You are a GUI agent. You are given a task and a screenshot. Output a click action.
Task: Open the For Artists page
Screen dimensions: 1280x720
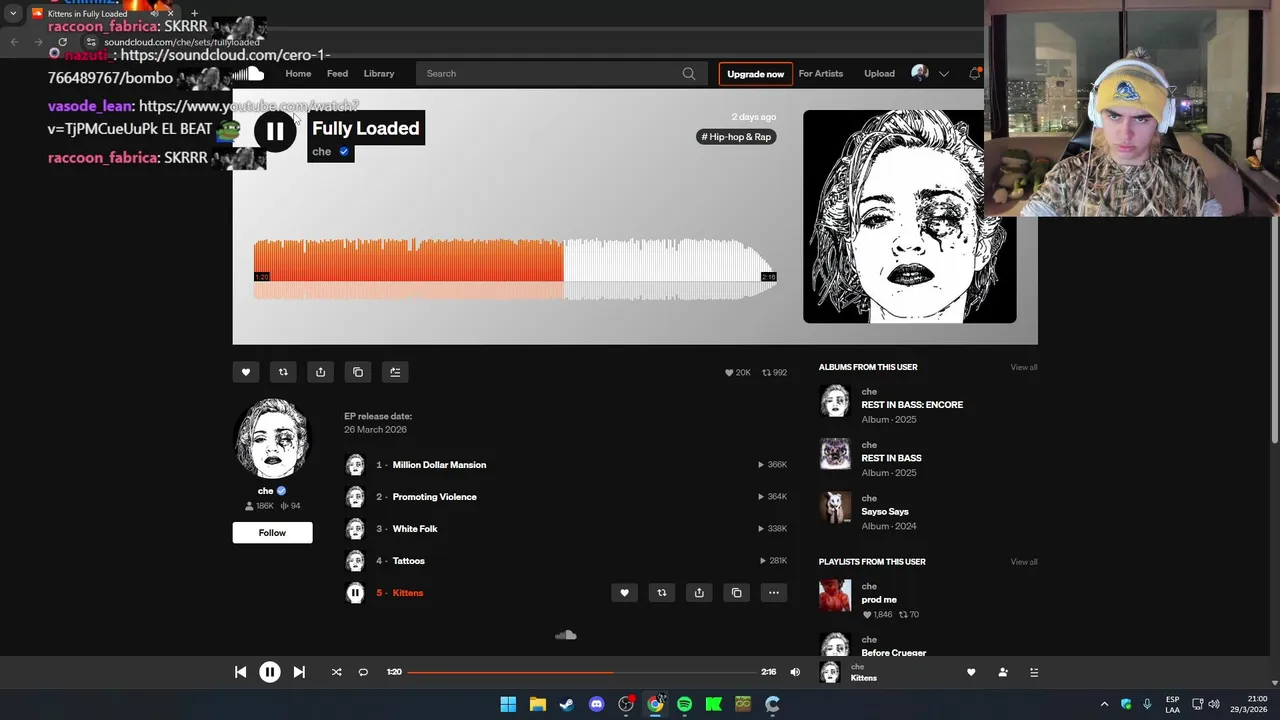tap(821, 74)
